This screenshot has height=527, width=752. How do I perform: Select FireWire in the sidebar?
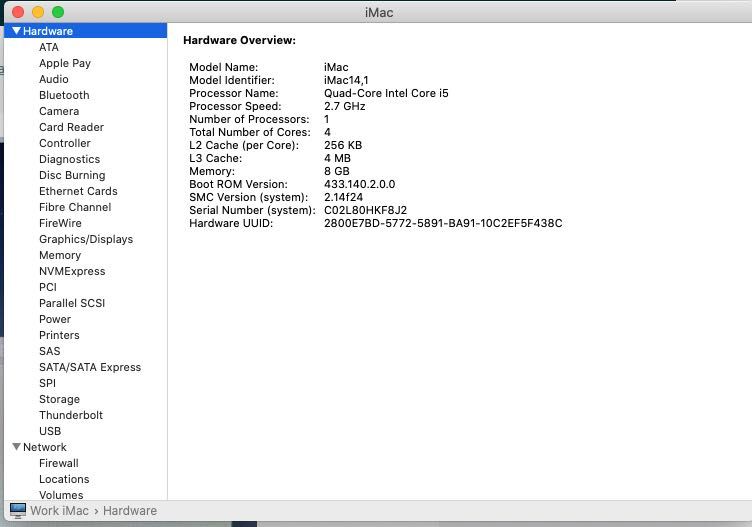(60, 223)
